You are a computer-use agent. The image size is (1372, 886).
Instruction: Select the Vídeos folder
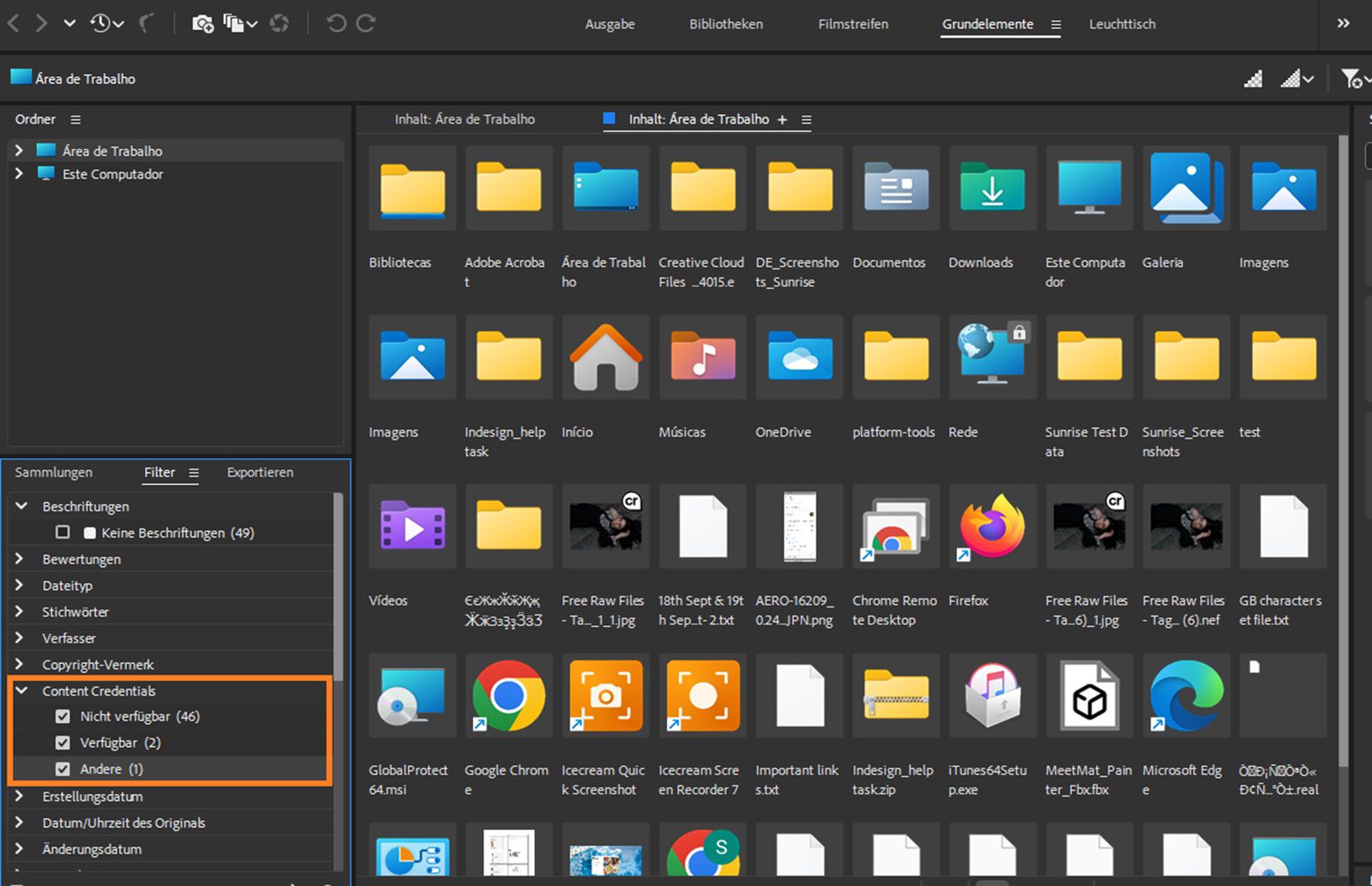coord(412,527)
